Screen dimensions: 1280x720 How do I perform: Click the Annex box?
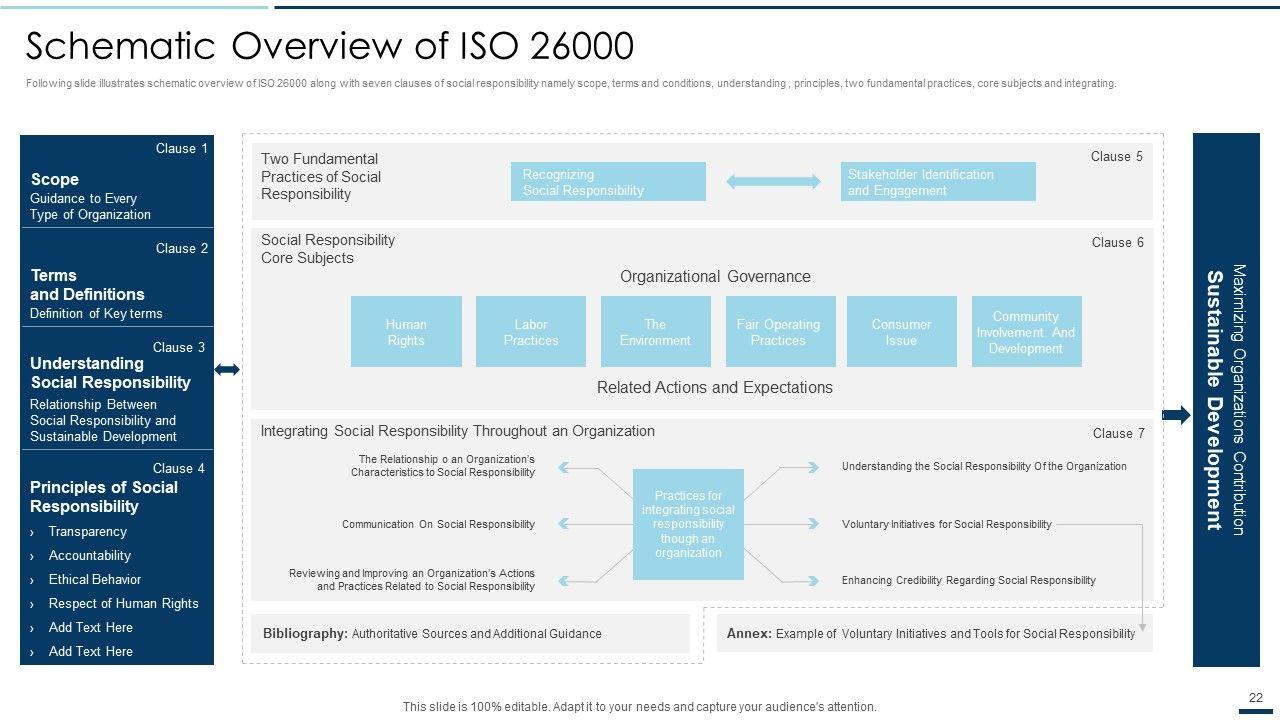[x=935, y=633]
